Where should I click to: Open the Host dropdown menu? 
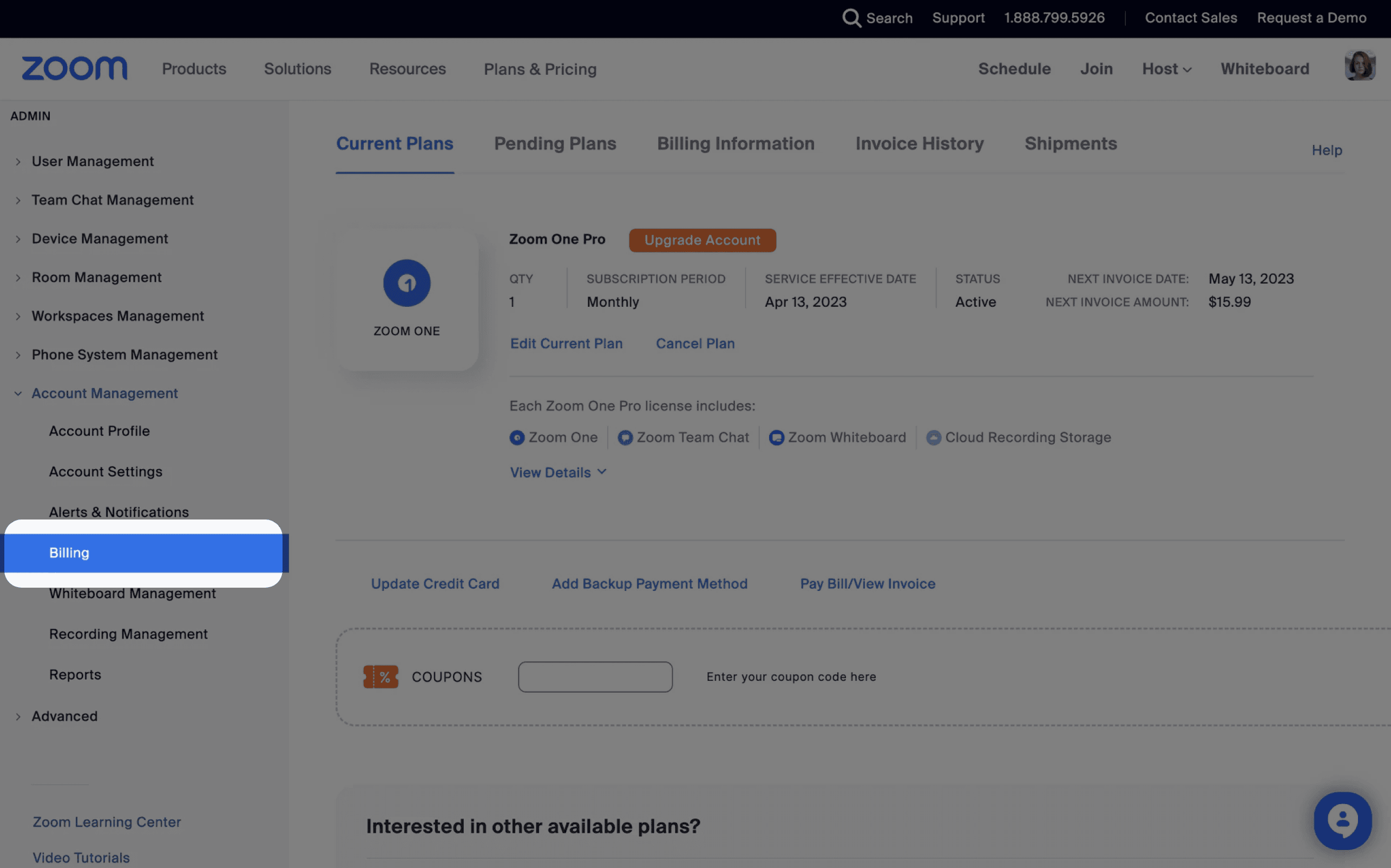pyautogui.click(x=1166, y=69)
